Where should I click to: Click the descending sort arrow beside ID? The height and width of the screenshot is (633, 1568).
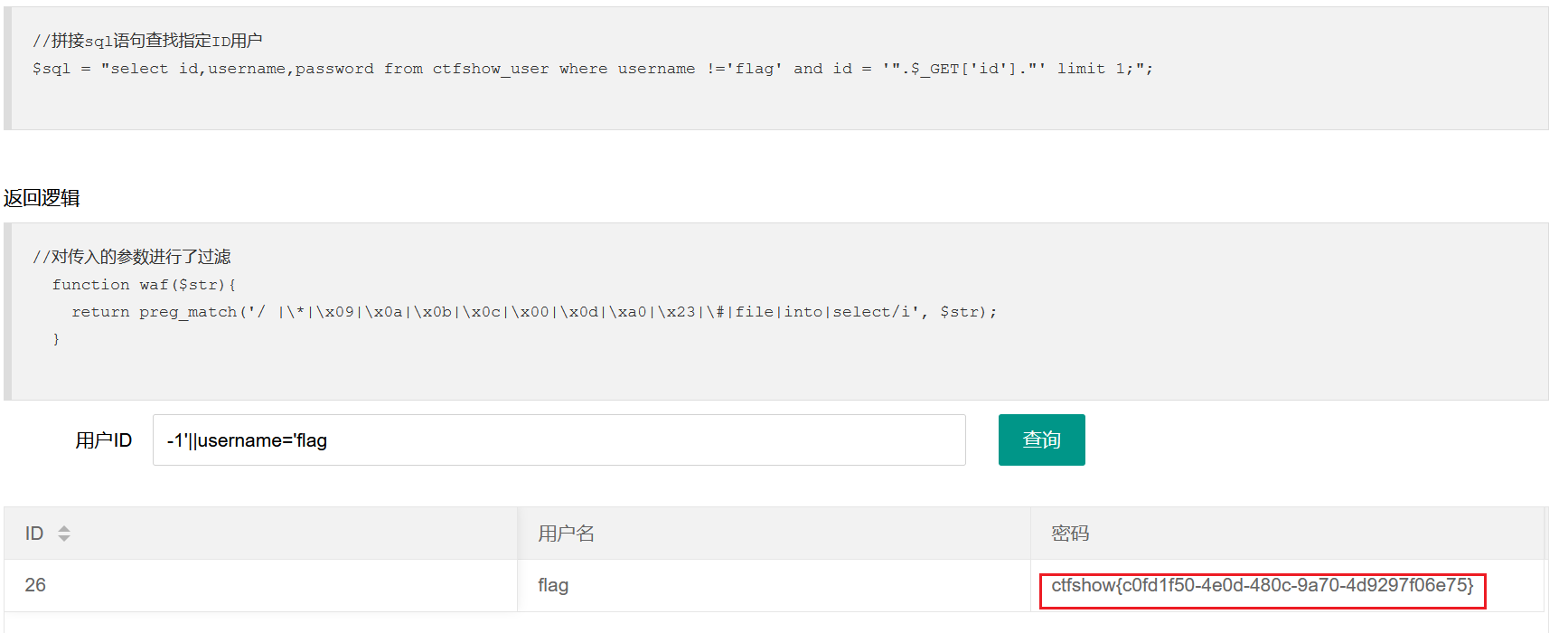point(64,539)
